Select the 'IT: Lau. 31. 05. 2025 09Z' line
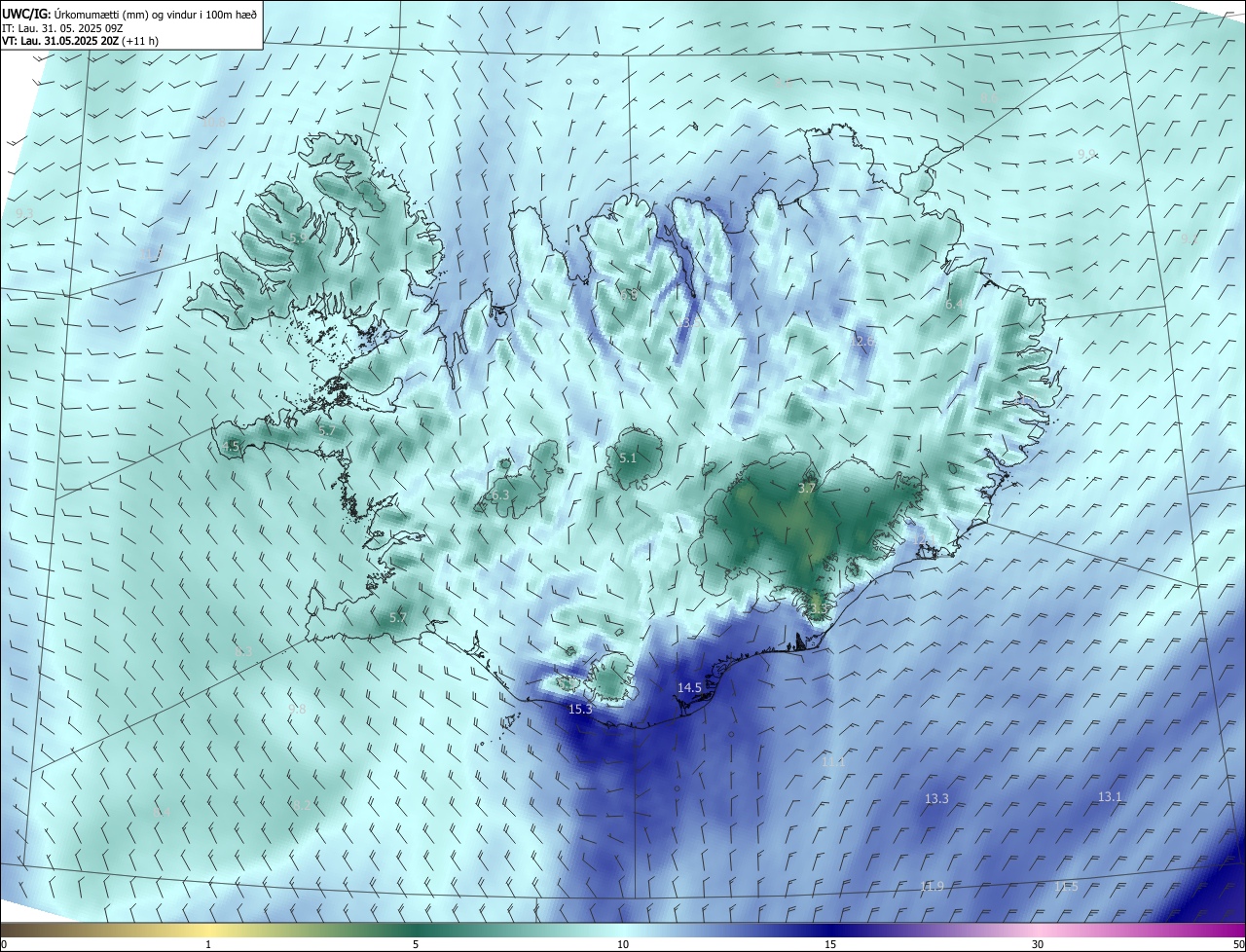This screenshot has width=1246, height=952. pos(61,27)
